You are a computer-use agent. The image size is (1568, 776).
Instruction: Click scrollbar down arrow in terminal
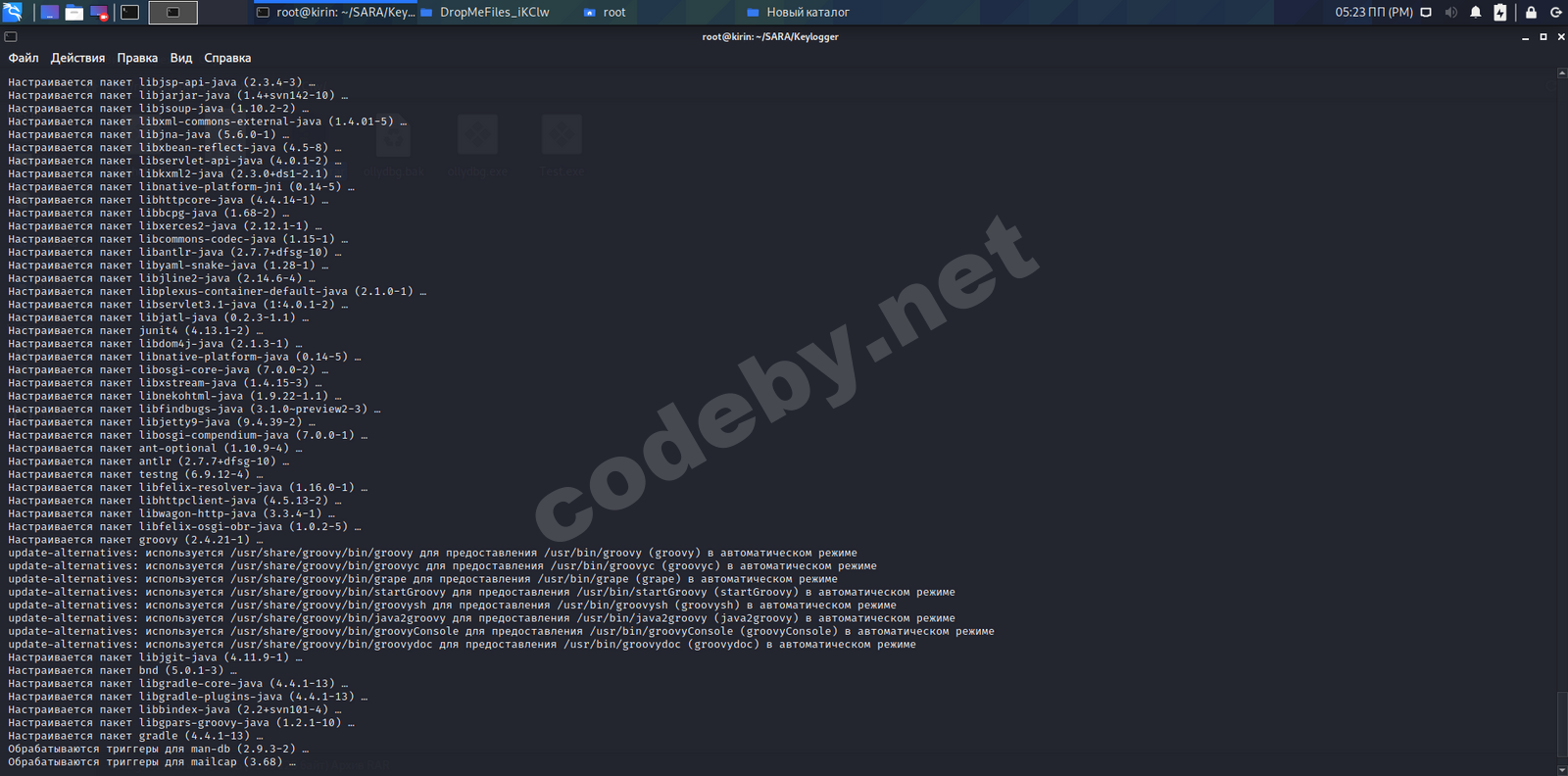coord(1562,769)
